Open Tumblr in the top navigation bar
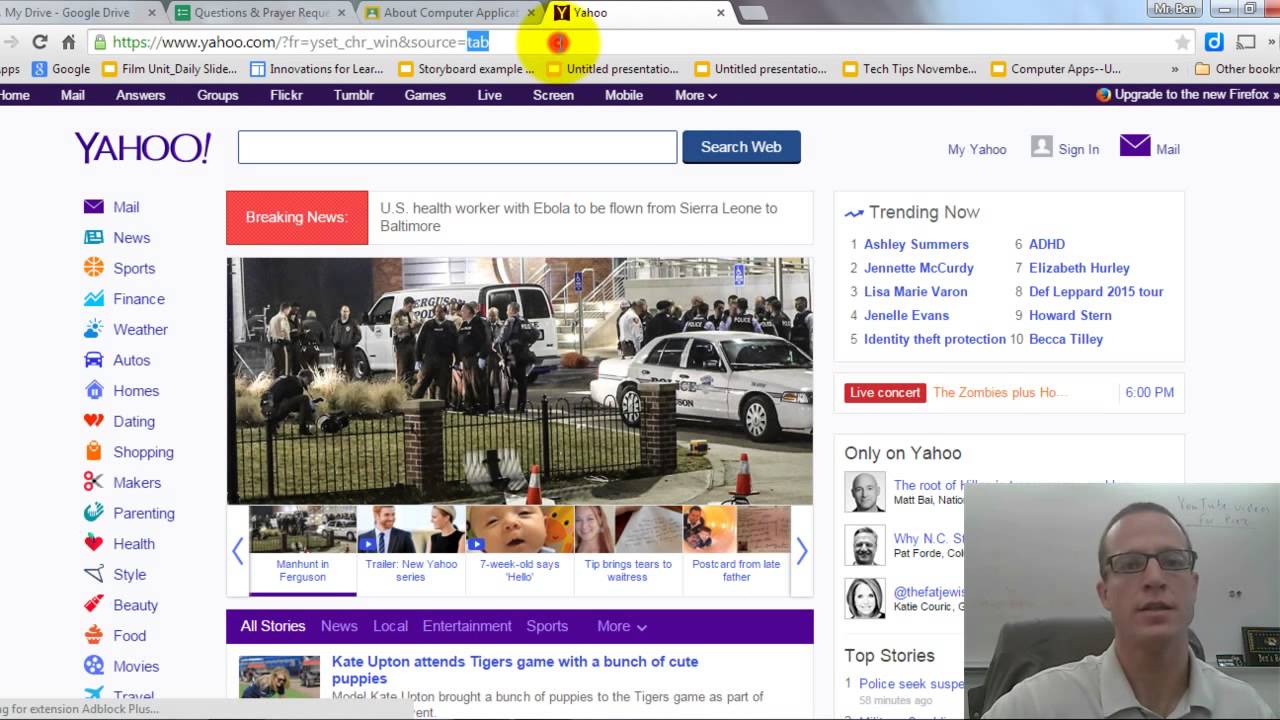Screen dimensions: 1280x720 point(354,95)
